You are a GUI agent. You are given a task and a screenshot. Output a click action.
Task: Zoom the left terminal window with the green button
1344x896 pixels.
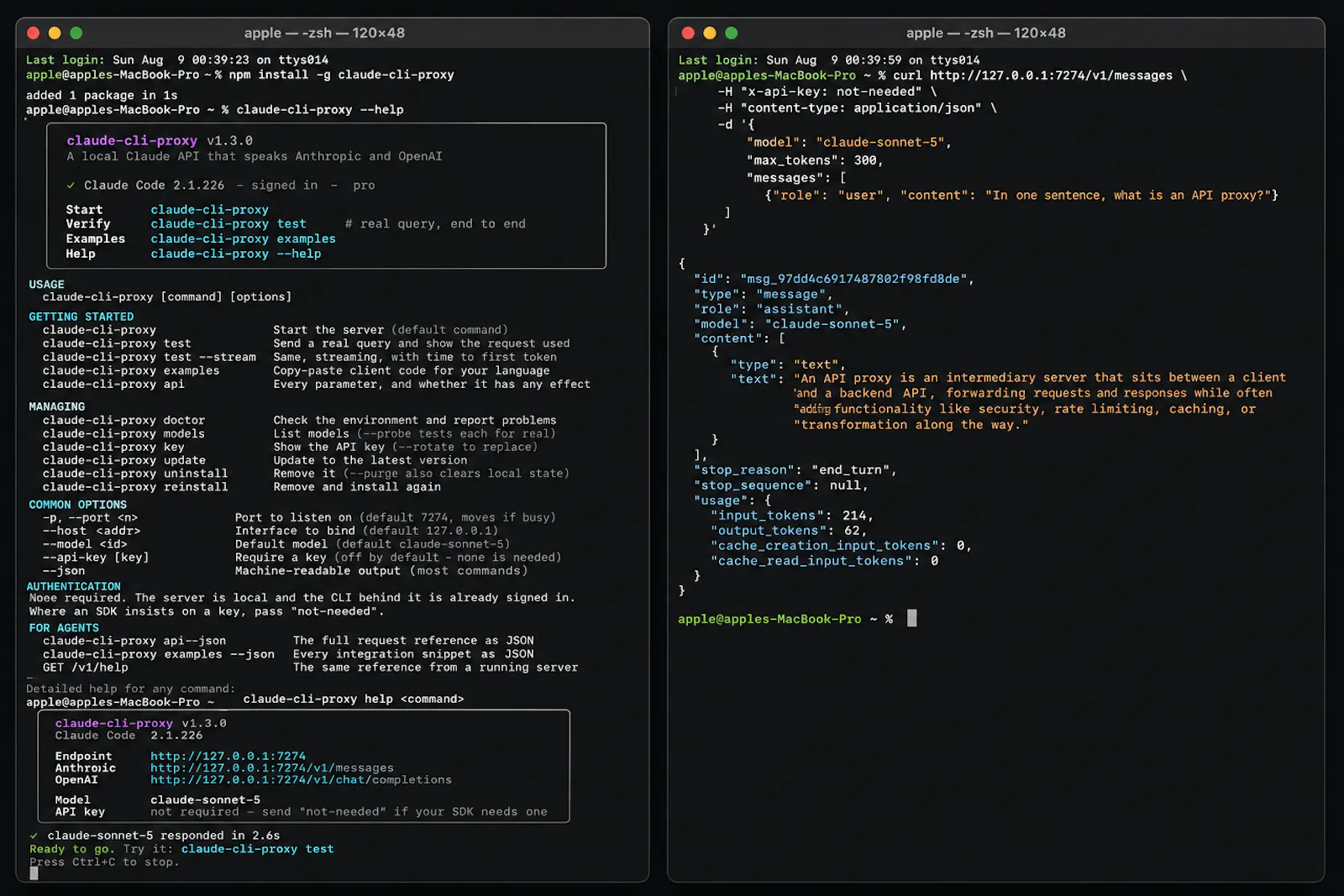coord(76,33)
